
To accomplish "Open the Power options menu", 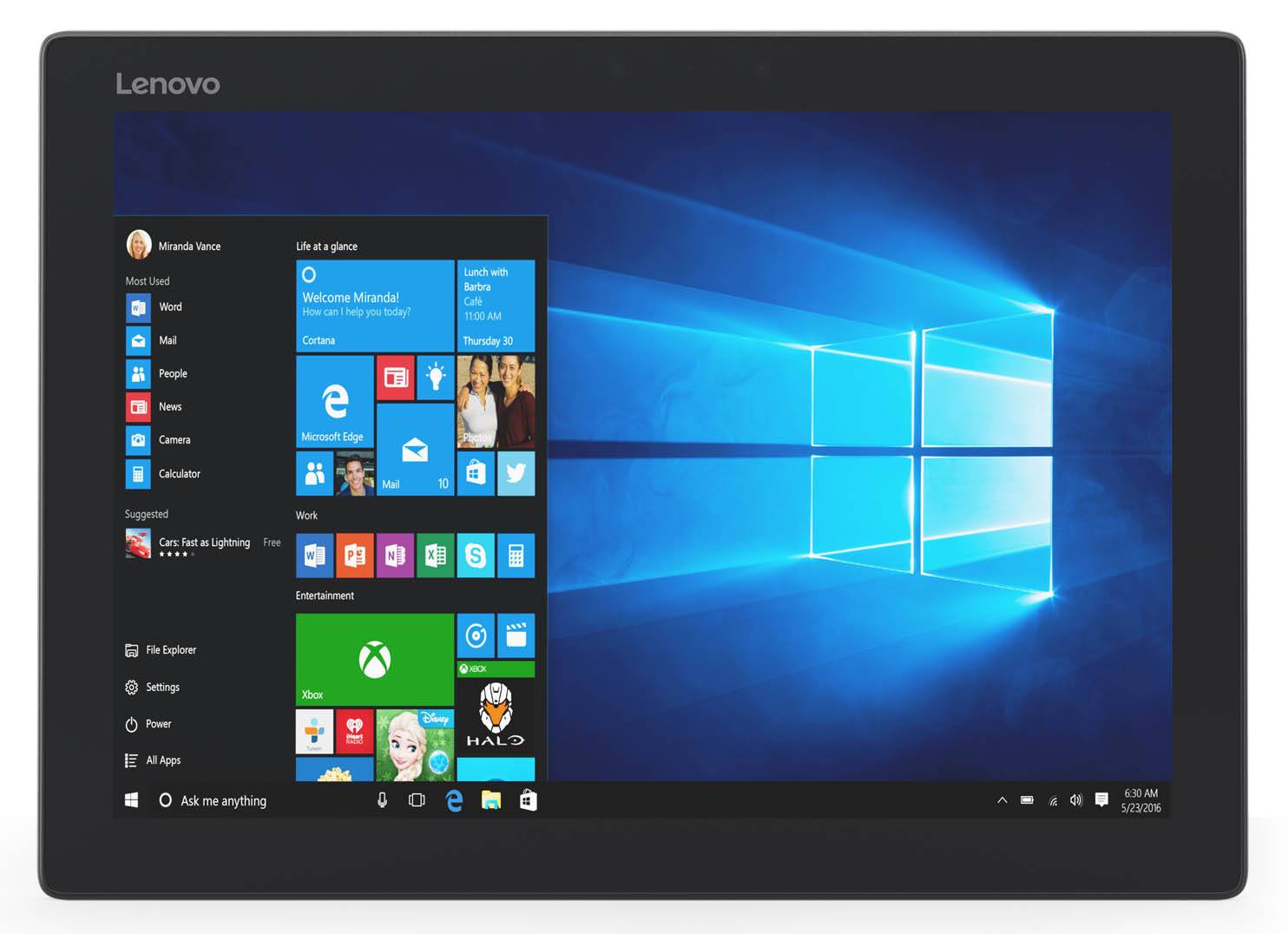I will (157, 724).
